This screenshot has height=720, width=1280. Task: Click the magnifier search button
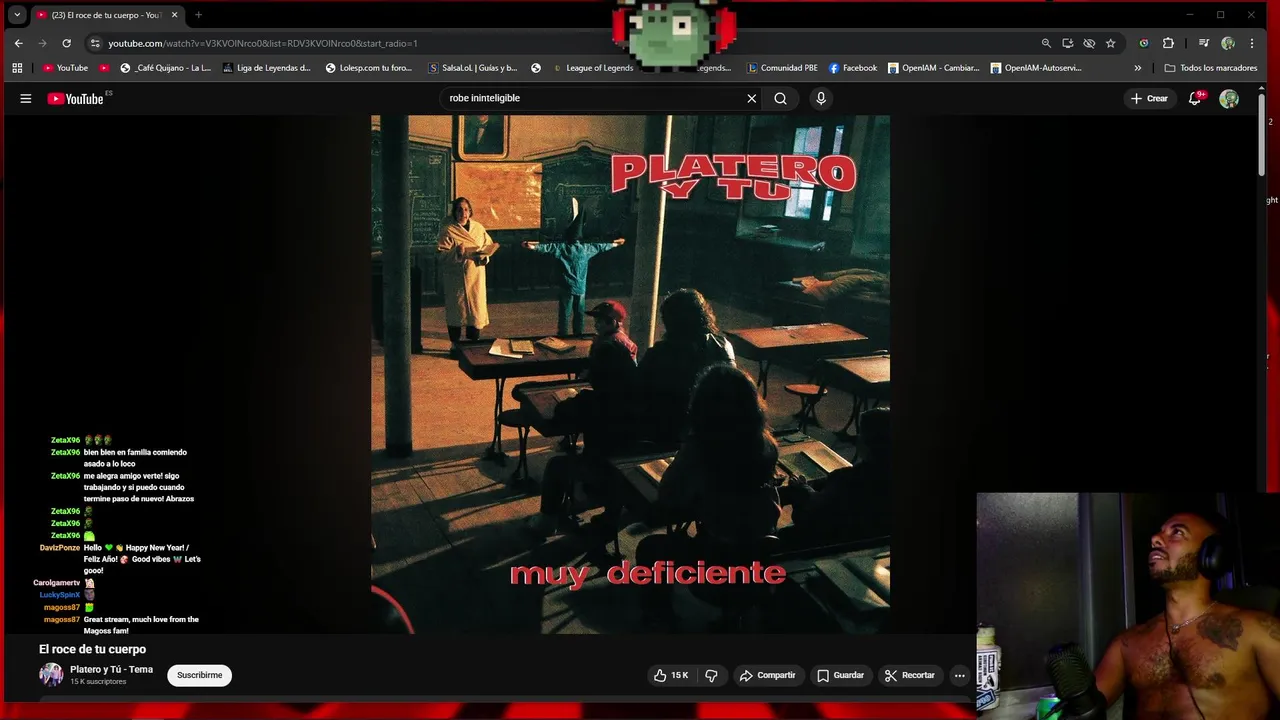(780, 98)
